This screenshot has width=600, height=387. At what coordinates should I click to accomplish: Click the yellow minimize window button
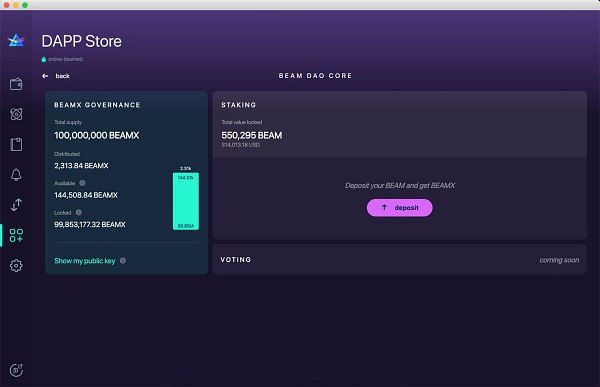point(16,5)
